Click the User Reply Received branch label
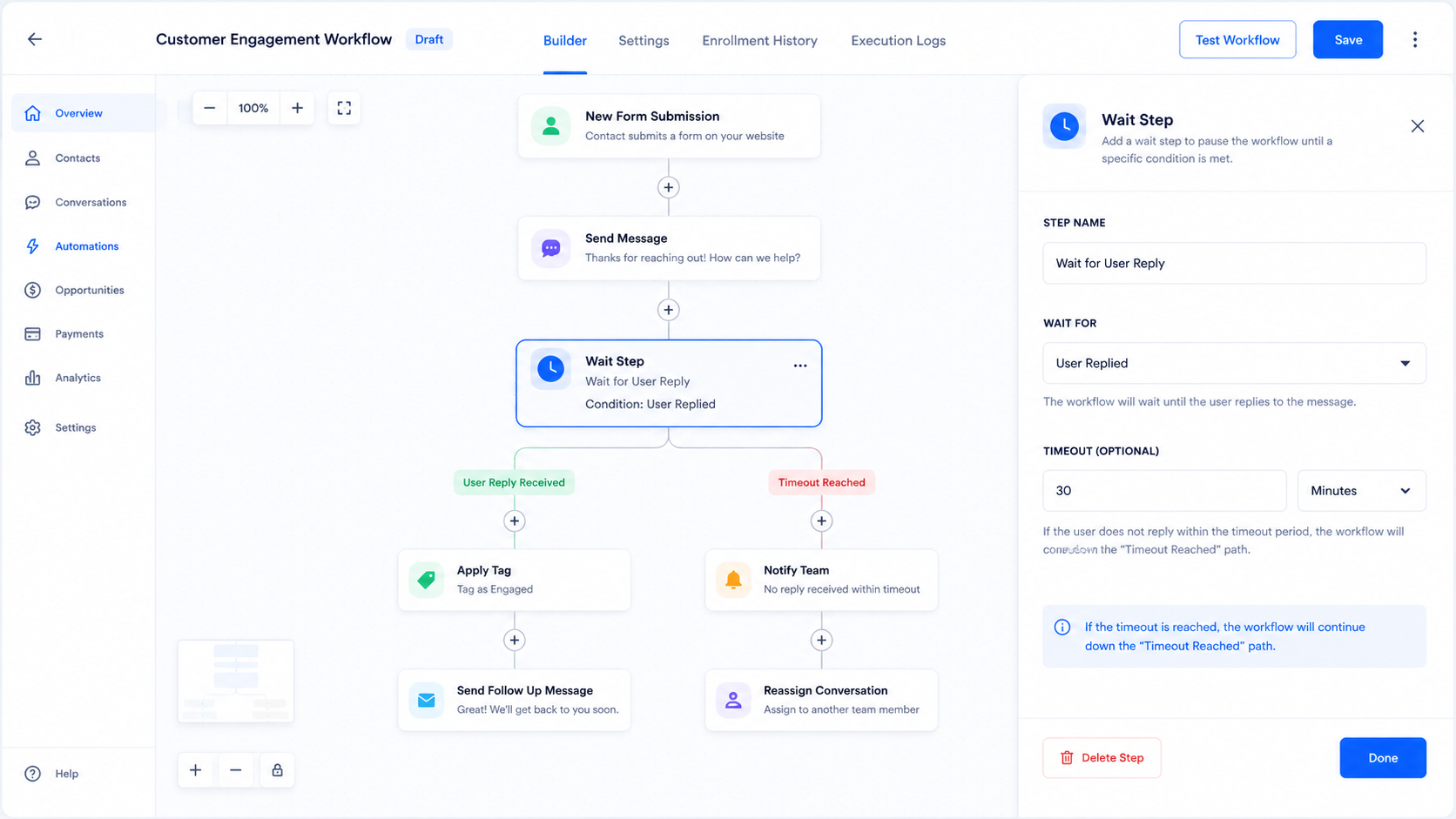The width and height of the screenshot is (1456, 819). pos(514,483)
